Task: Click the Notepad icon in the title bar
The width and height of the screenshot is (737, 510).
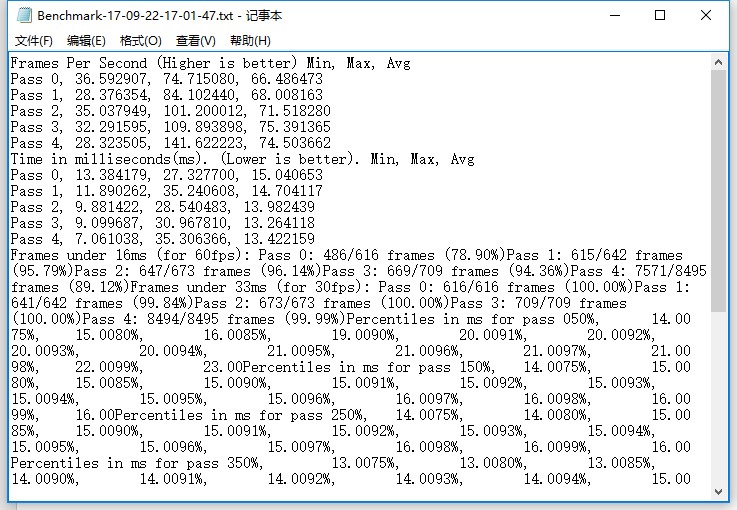Action: [x=20, y=16]
